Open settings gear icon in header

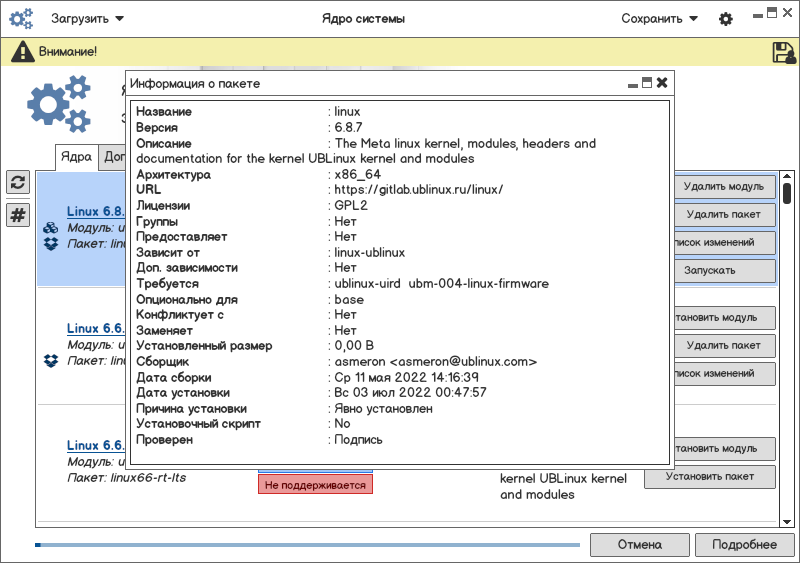tap(726, 19)
